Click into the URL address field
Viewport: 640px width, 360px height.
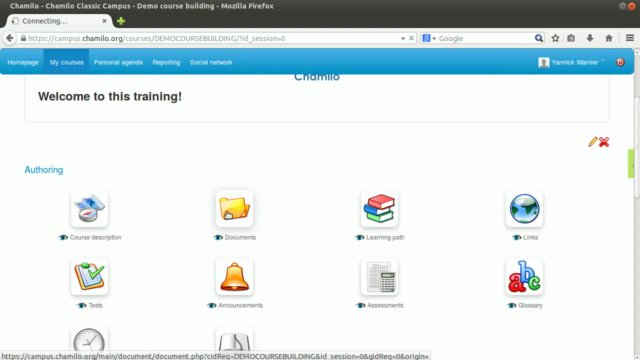(x=212, y=38)
